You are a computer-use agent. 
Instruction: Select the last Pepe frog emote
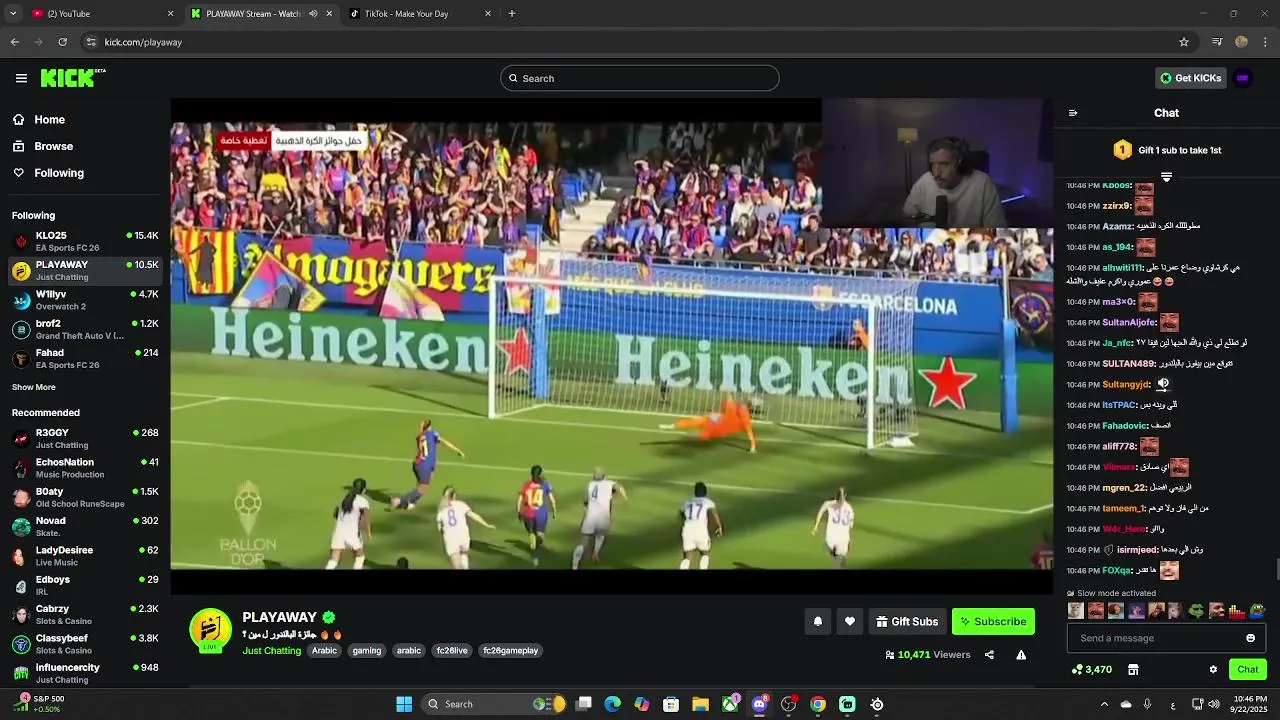click(1257, 610)
